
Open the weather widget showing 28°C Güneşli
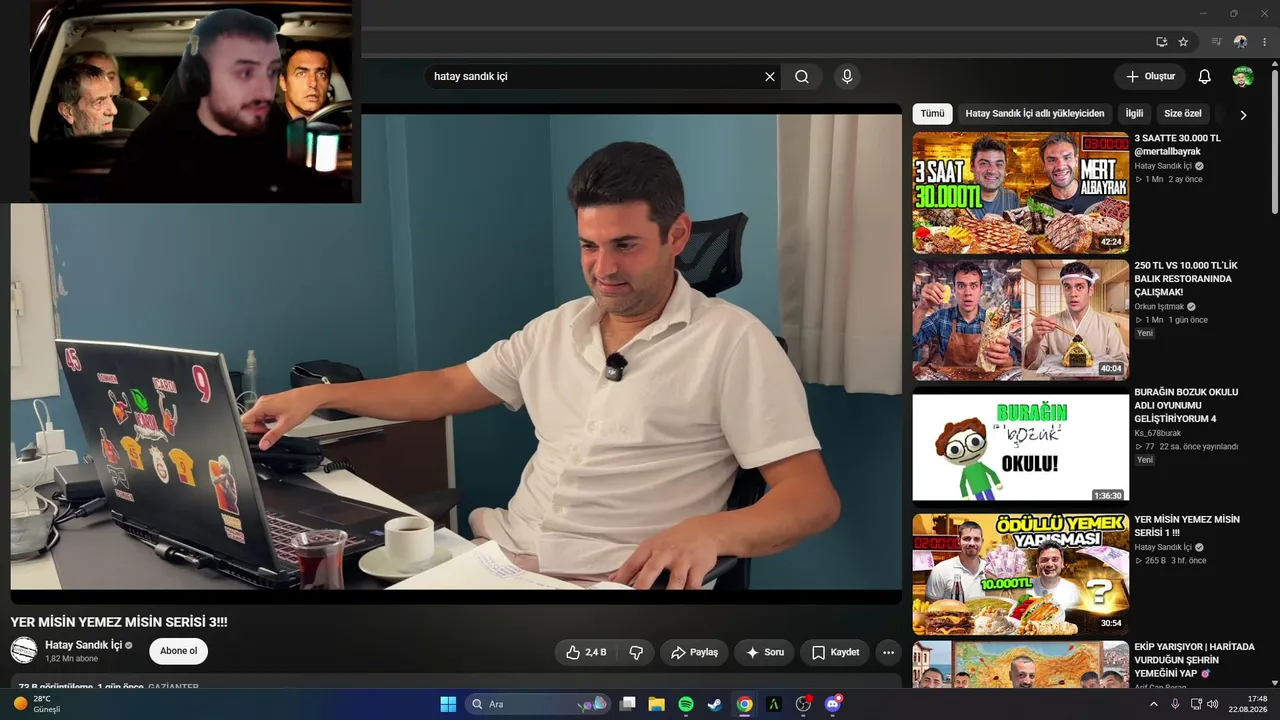point(38,704)
